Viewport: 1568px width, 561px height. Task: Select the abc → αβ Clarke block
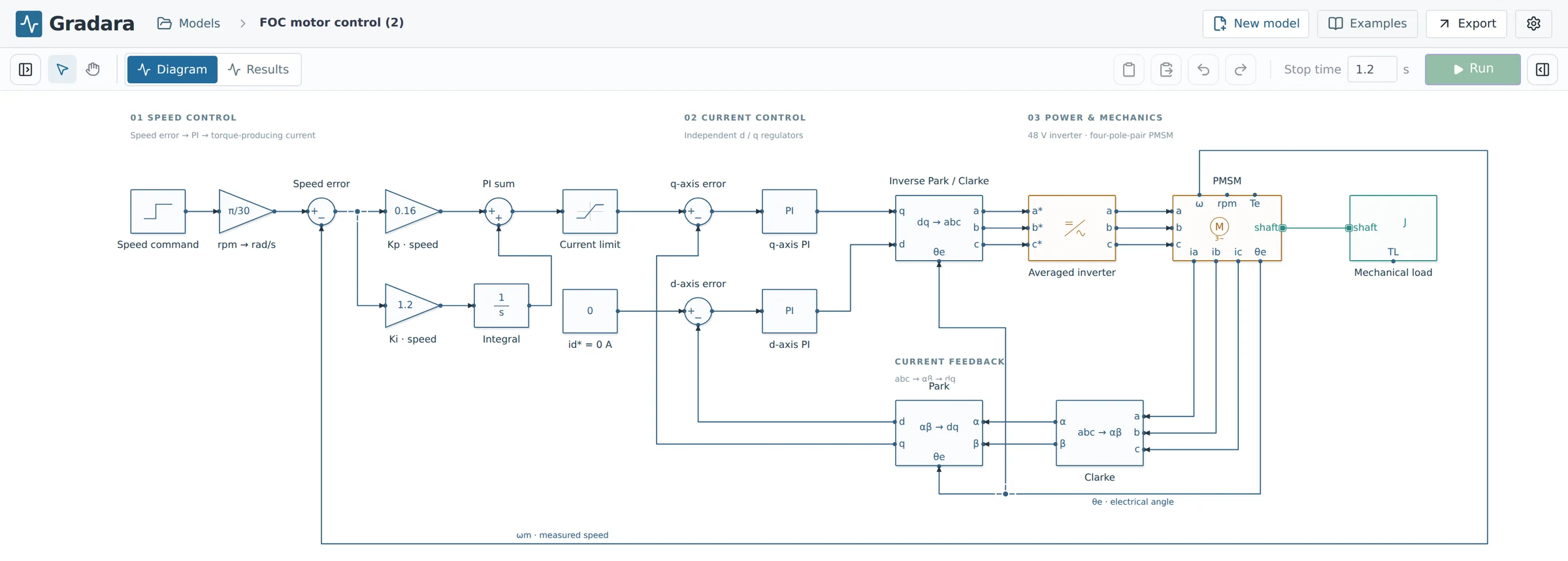1100,433
